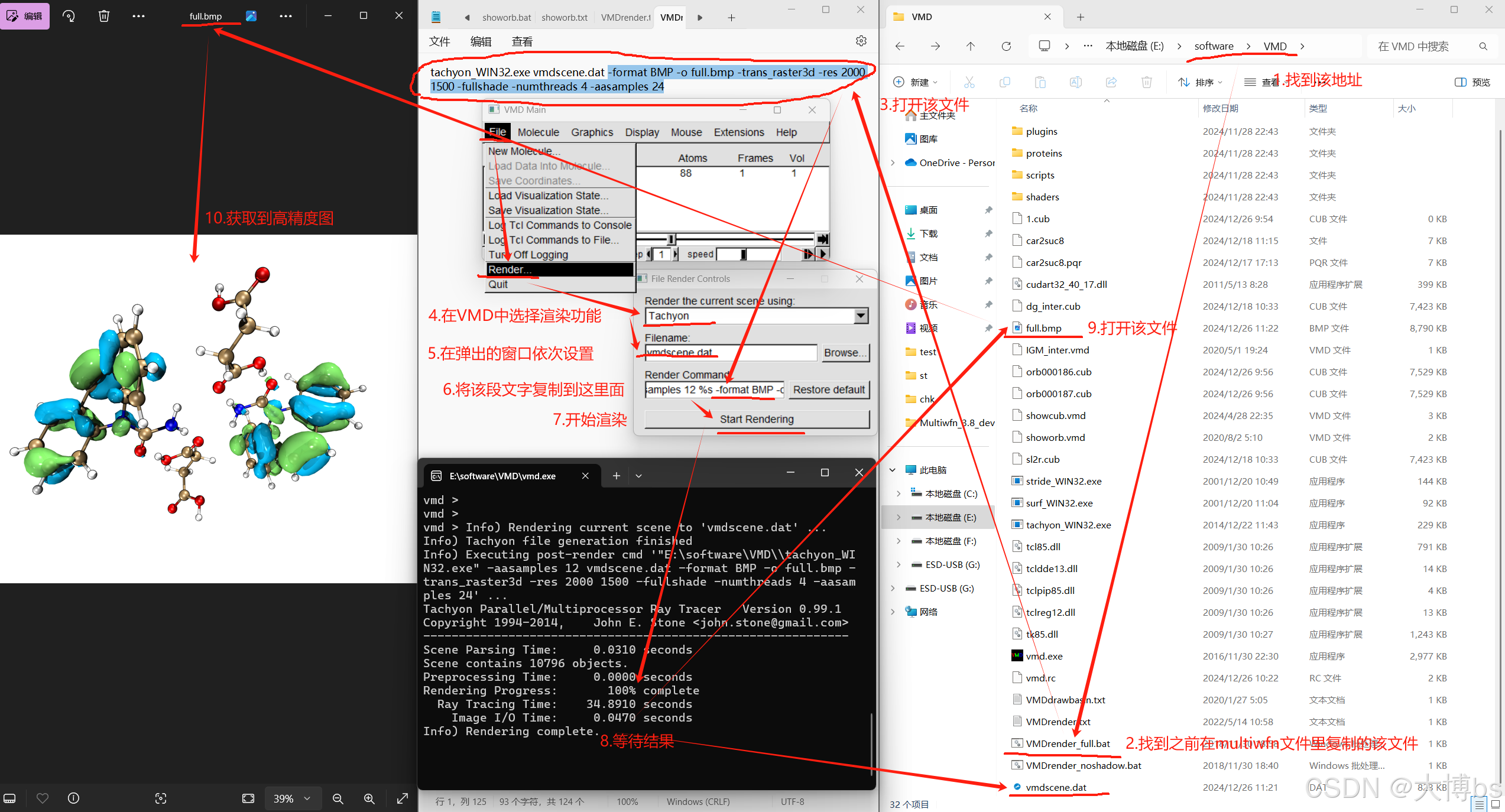Toggle fit-to-window icon near zoom percentage
The image size is (1505, 812).
click(x=248, y=798)
